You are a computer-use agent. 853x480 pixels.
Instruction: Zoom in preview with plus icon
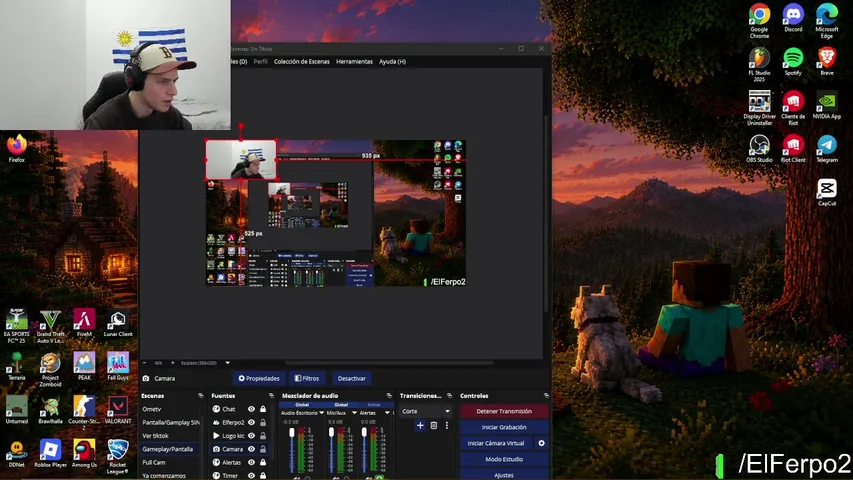point(172,363)
